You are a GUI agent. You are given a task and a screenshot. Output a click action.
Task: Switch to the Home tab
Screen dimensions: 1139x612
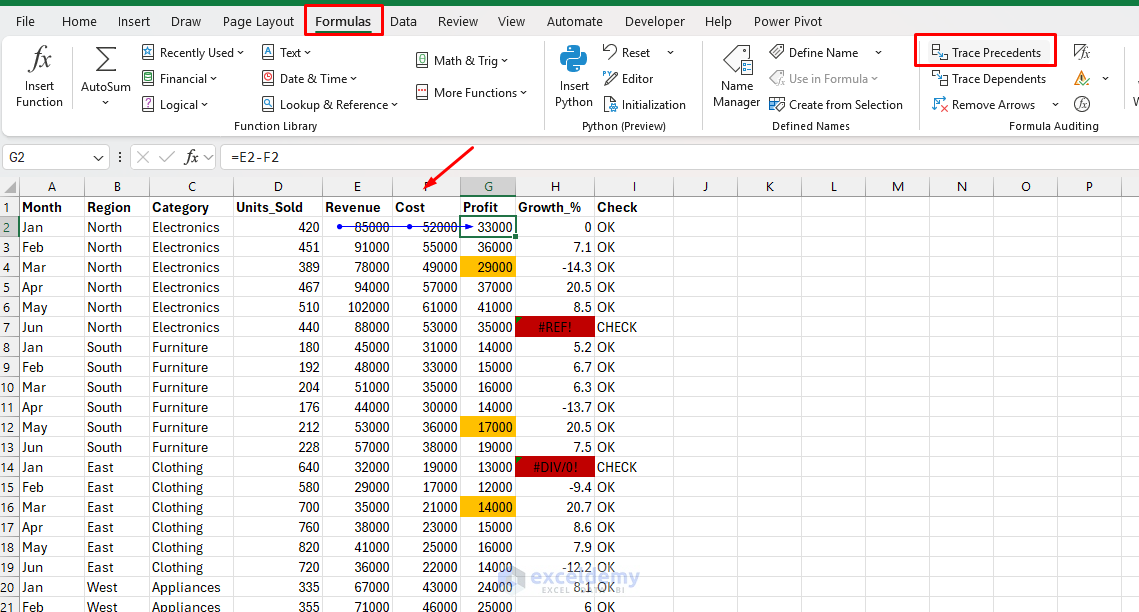(79, 21)
